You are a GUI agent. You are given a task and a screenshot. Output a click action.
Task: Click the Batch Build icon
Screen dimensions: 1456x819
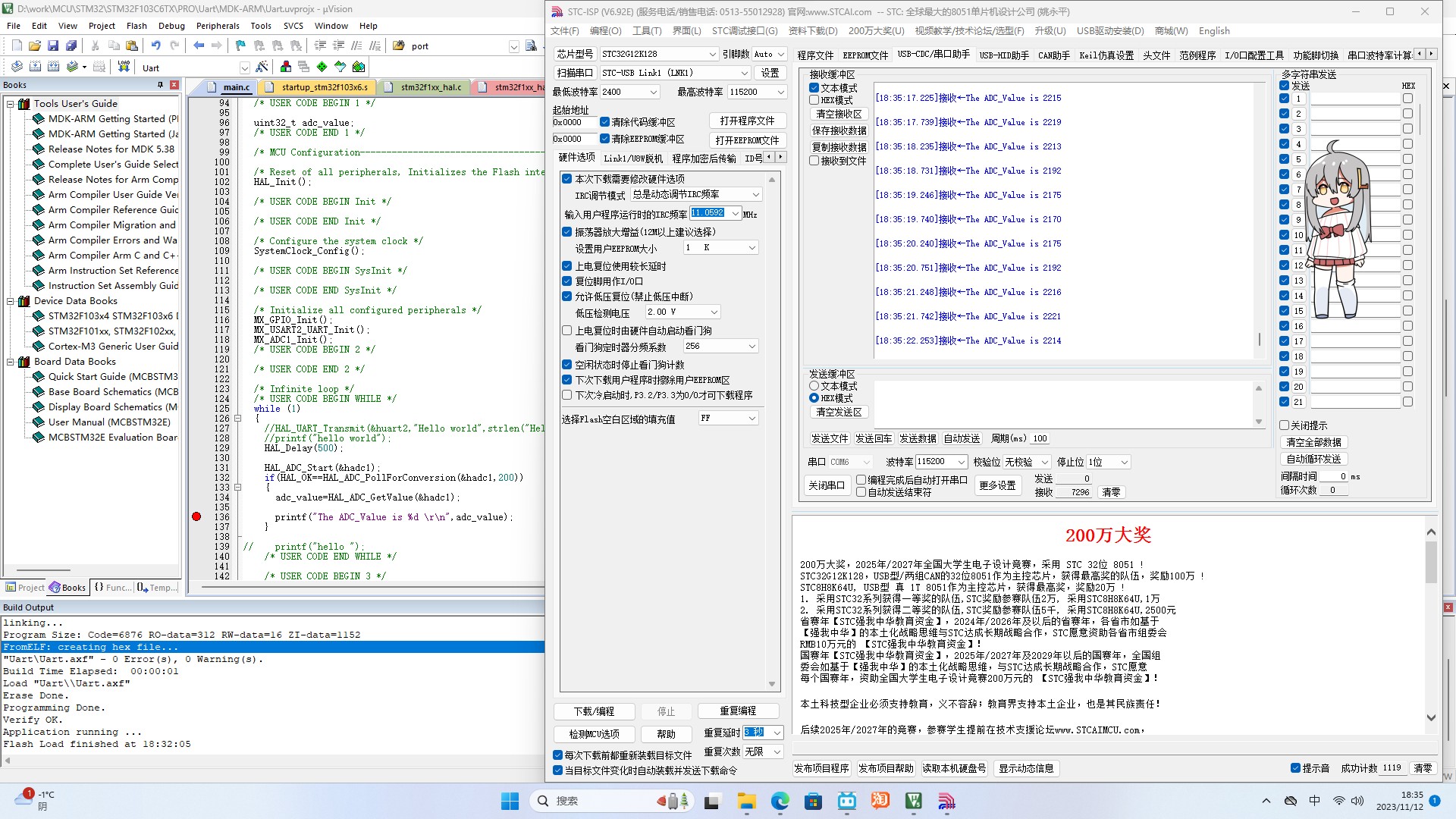72,67
